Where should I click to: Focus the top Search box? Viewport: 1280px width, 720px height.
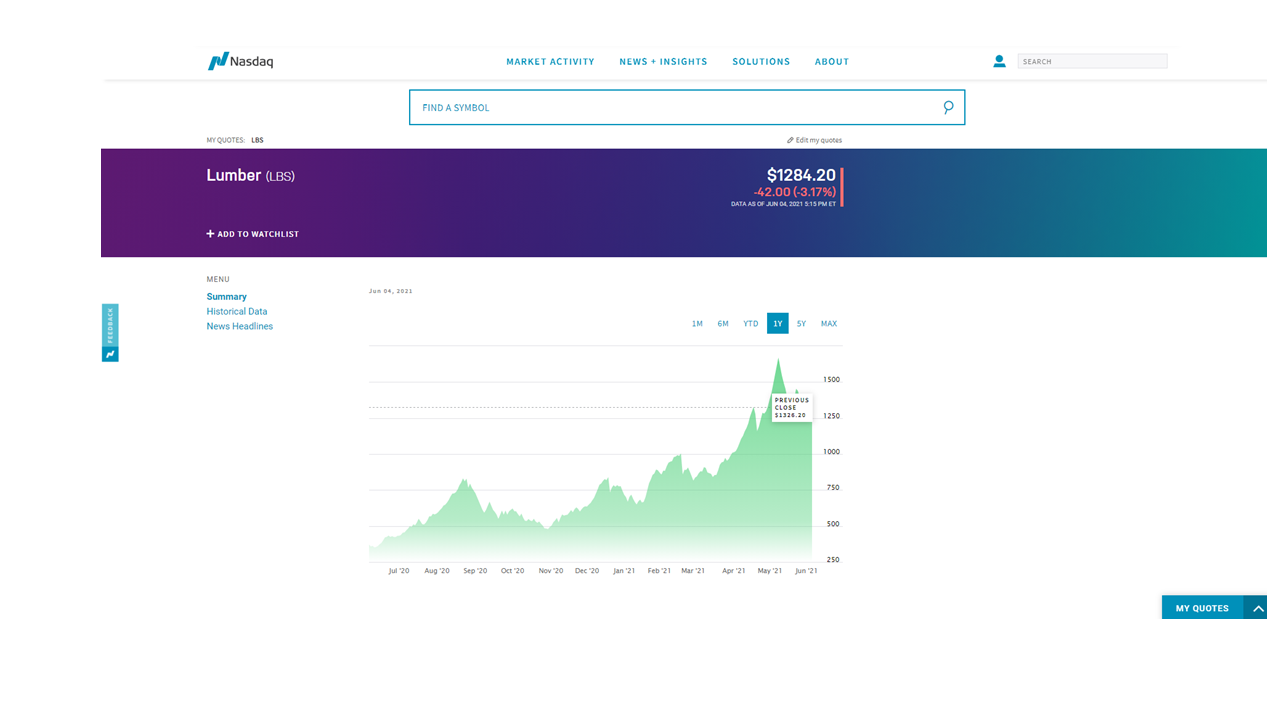click(1092, 61)
